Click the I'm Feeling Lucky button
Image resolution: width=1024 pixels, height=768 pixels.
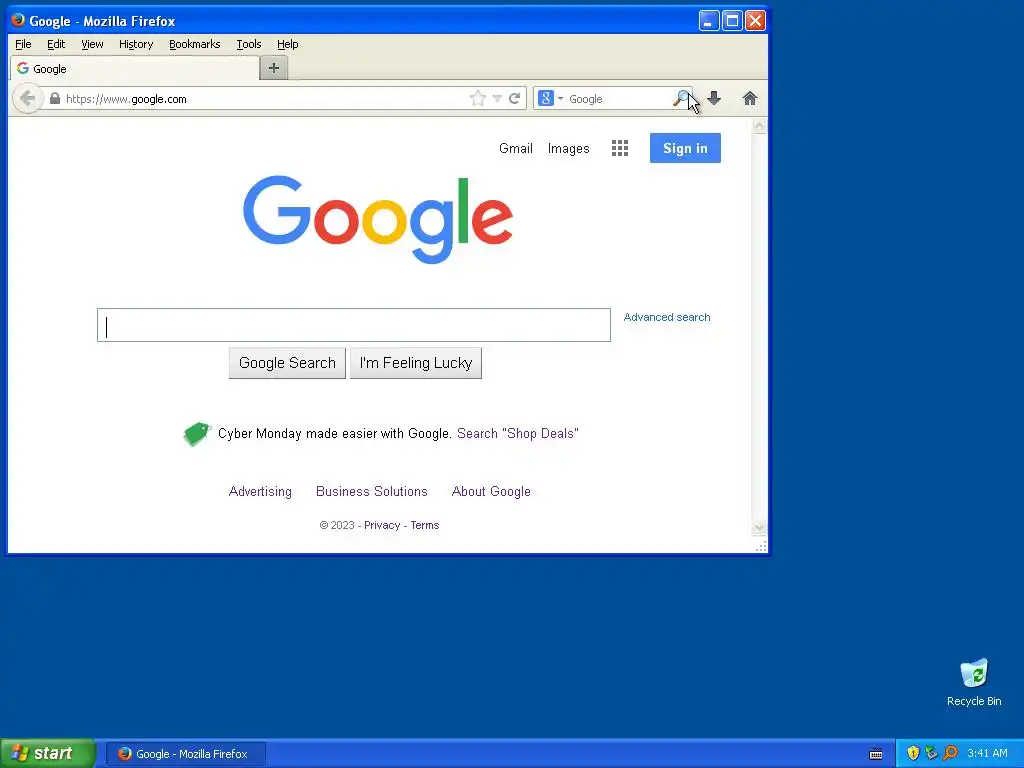pos(416,363)
